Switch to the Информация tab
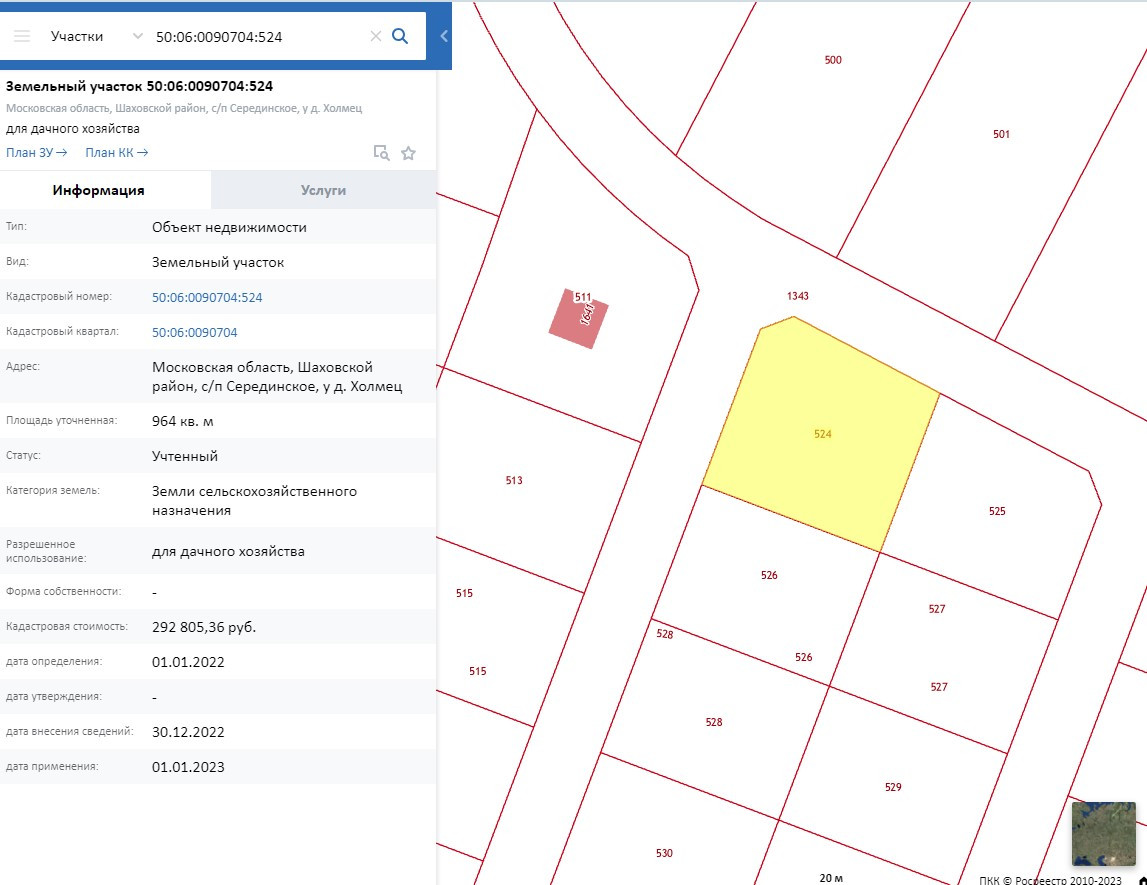This screenshot has width=1147, height=885. (x=99, y=190)
